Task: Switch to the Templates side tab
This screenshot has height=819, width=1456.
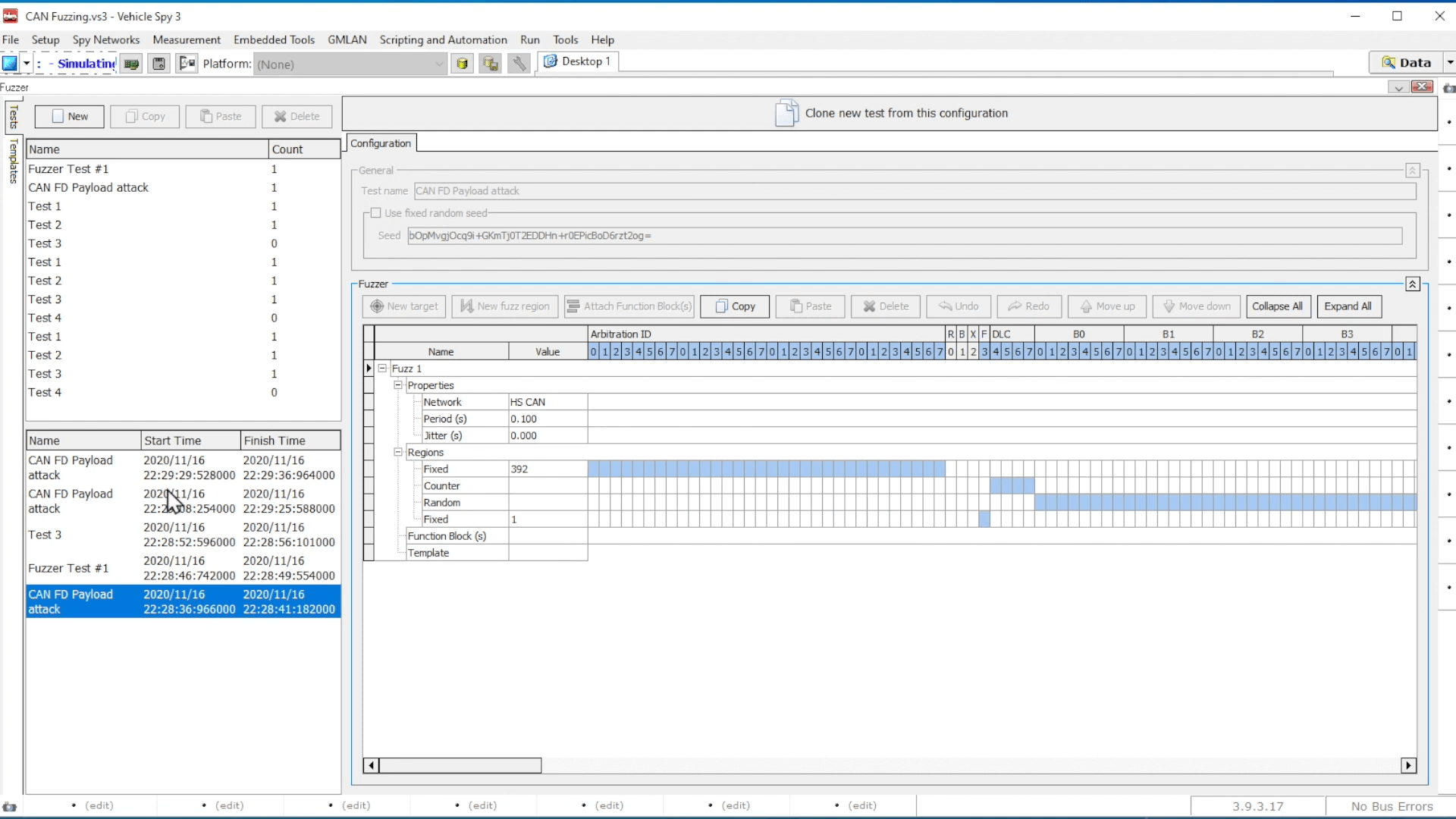Action: click(13, 161)
